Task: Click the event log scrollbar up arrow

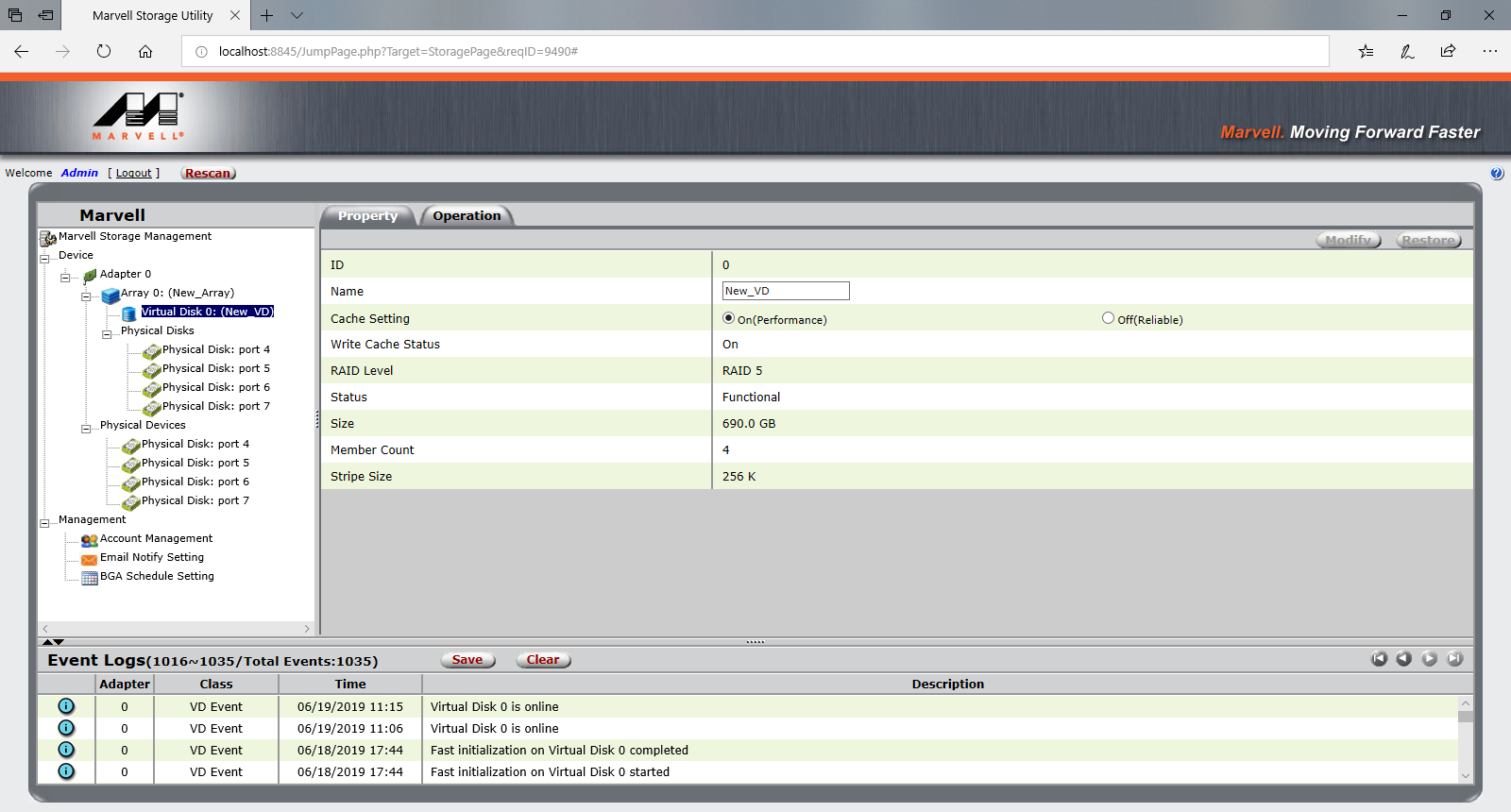Action: coord(1466,703)
